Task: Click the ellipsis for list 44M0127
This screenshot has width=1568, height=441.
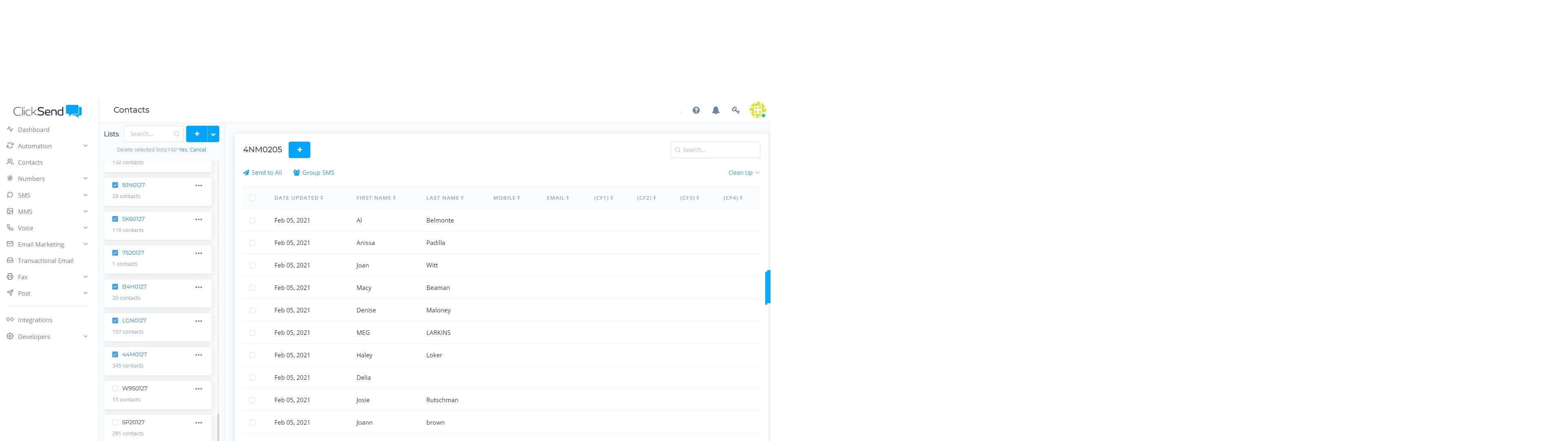Action: tap(198, 354)
